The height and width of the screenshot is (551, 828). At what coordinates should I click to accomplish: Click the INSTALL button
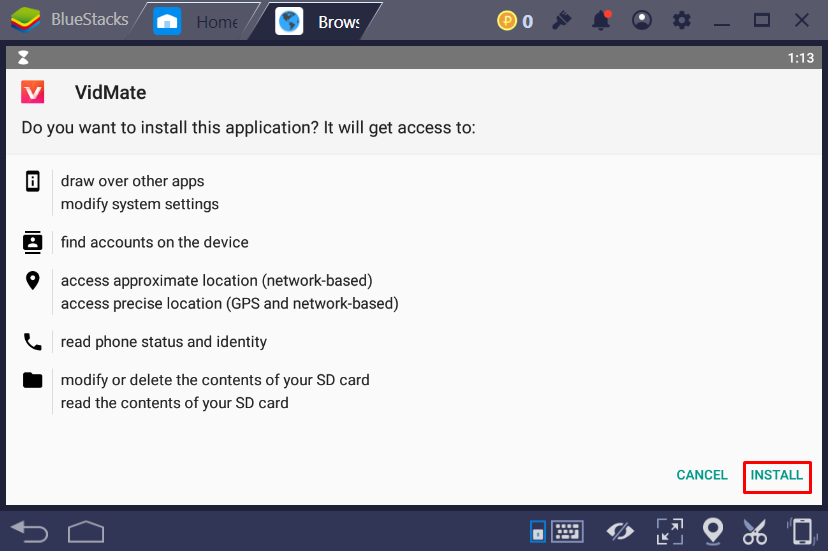point(776,475)
